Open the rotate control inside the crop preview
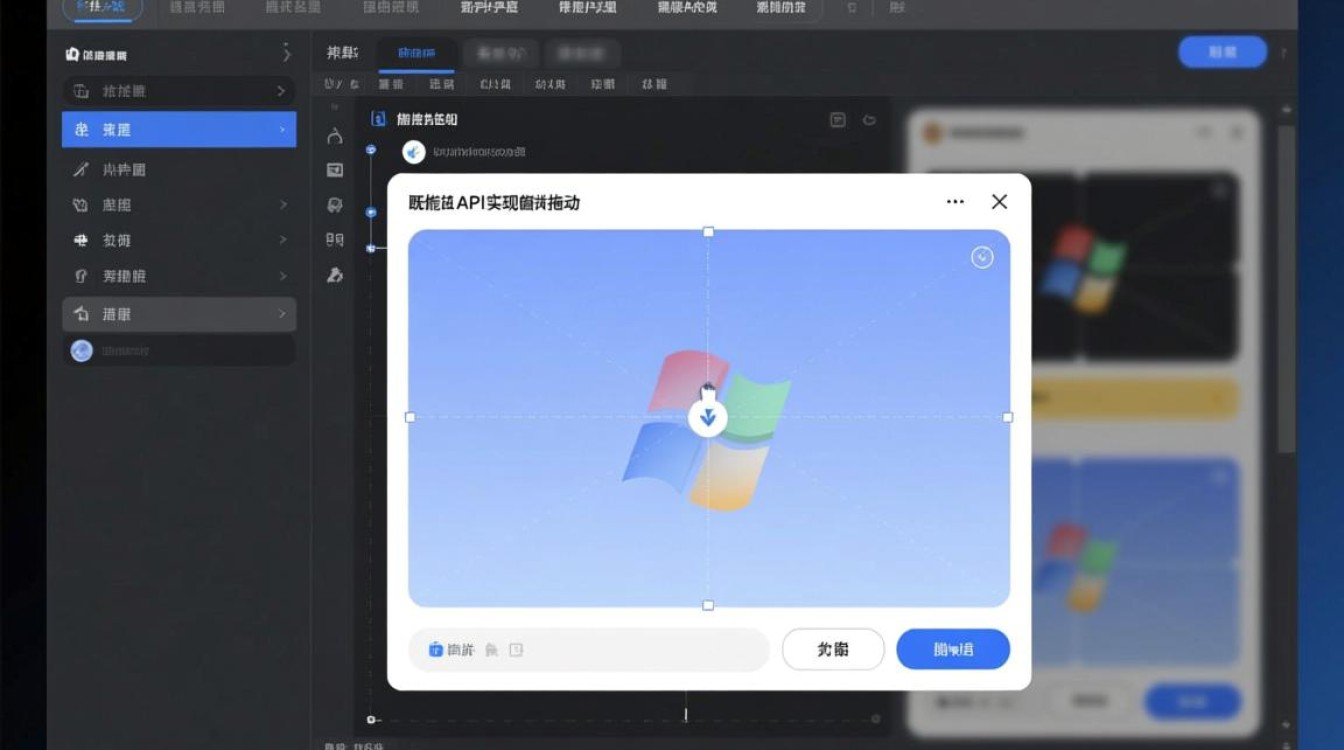The height and width of the screenshot is (750, 1344). coord(981,257)
